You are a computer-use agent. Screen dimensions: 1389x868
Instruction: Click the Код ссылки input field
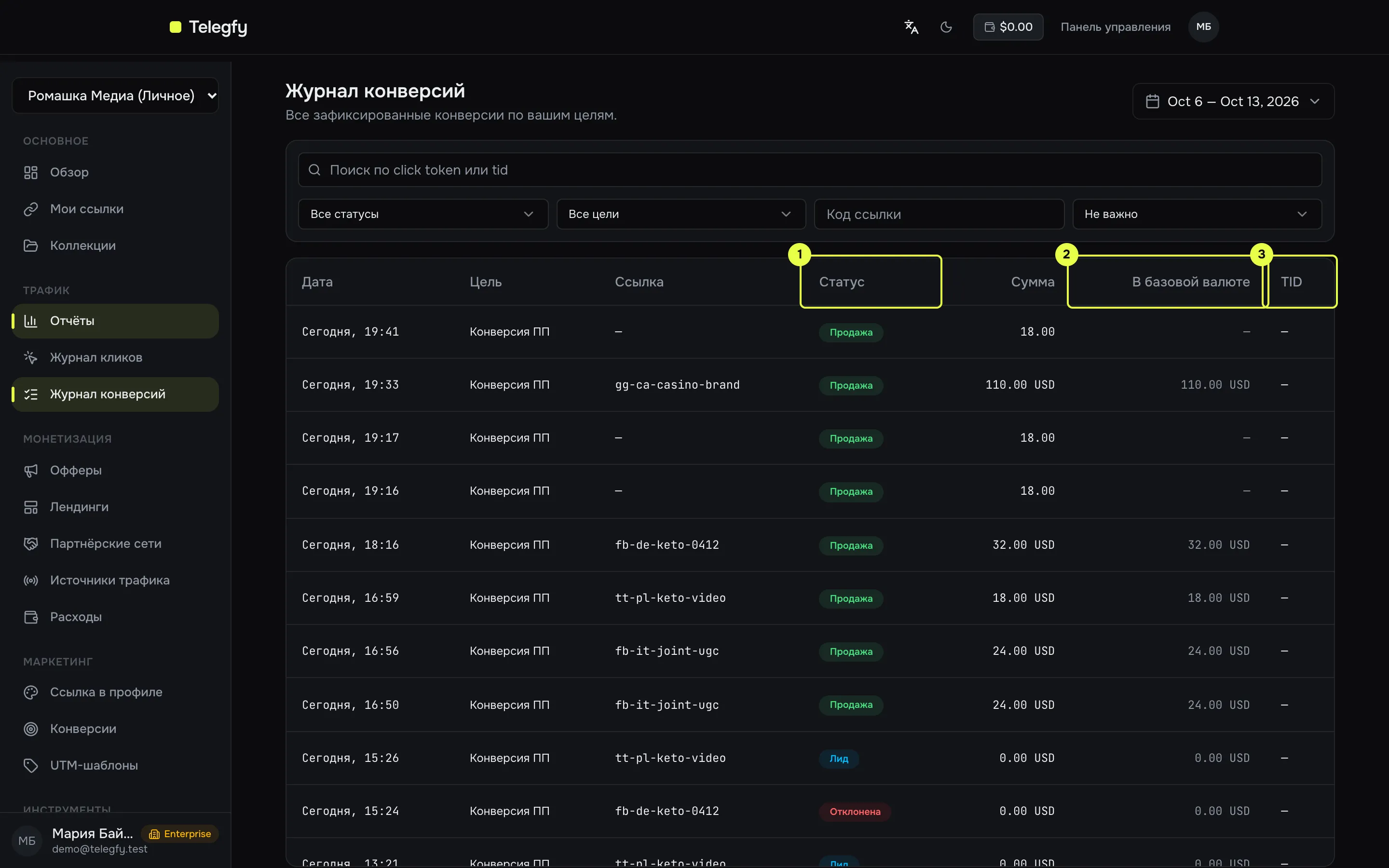(939, 214)
